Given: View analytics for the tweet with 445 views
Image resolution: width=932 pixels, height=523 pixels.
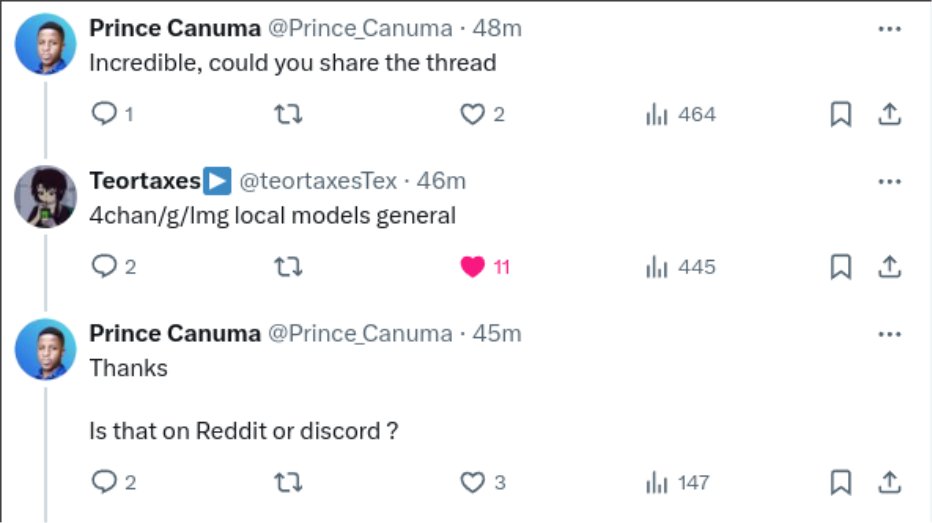Looking at the screenshot, I should 657,267.
